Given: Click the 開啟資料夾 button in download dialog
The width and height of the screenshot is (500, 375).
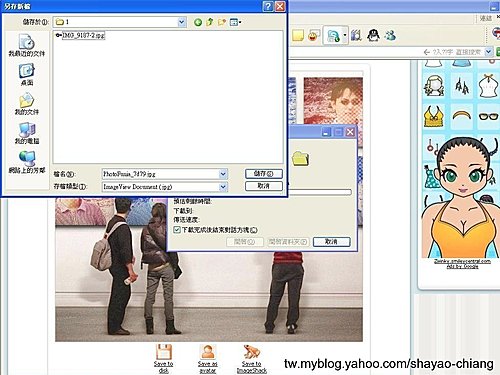Looking at the screenshot, I should tap(288, 242).
